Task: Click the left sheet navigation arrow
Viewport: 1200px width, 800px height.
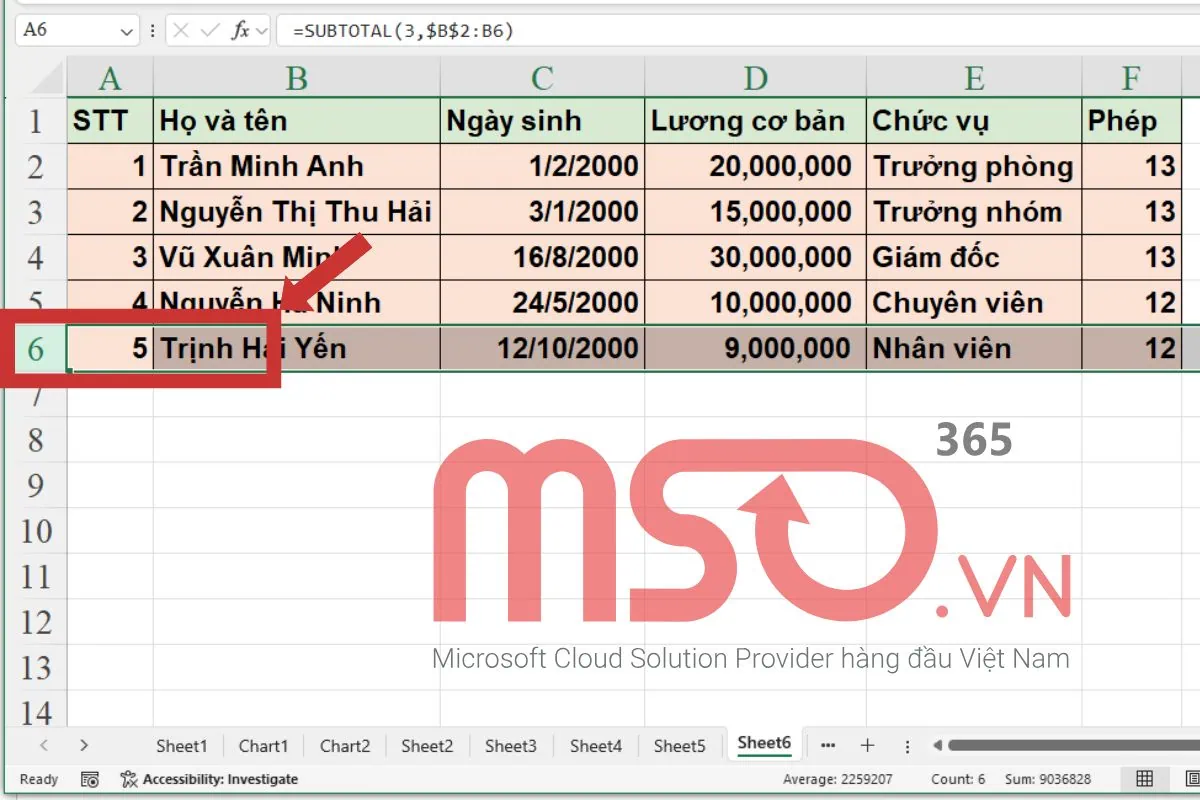Action: 42,745
